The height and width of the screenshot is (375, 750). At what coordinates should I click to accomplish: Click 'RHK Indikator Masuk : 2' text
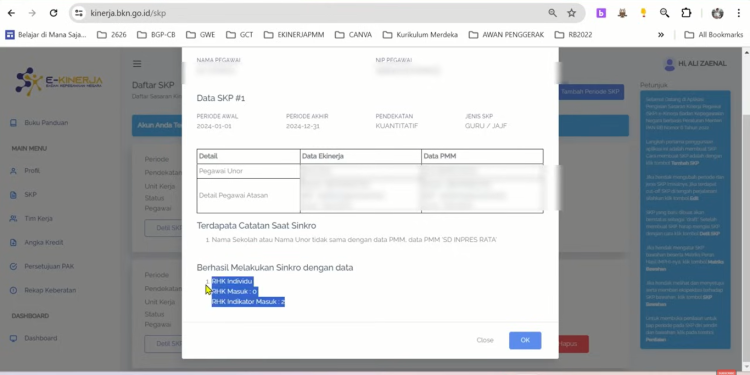click(248, 302)
